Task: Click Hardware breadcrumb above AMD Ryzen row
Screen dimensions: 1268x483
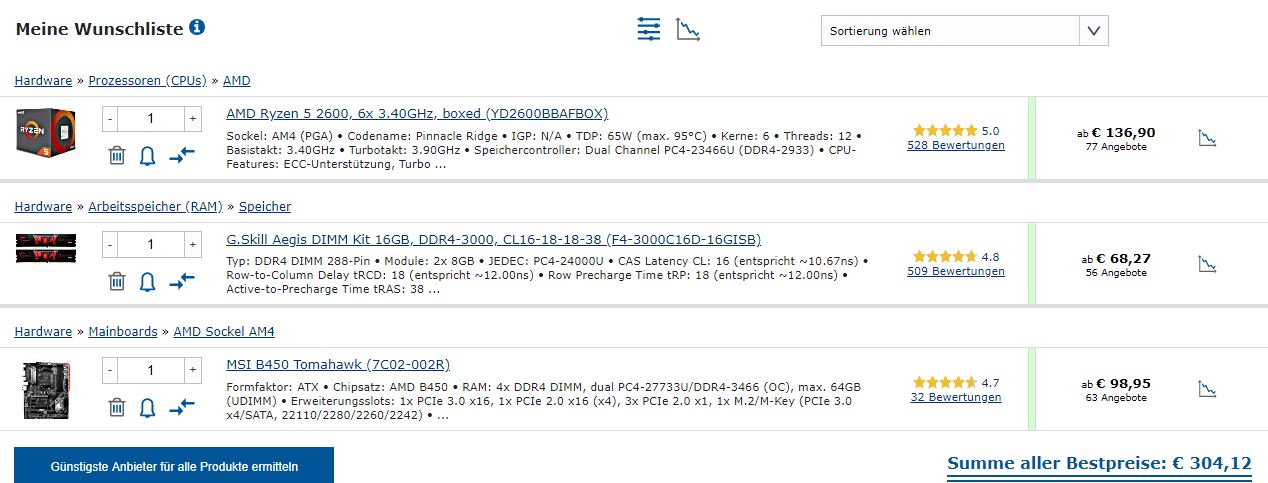Action: (43, 80)
